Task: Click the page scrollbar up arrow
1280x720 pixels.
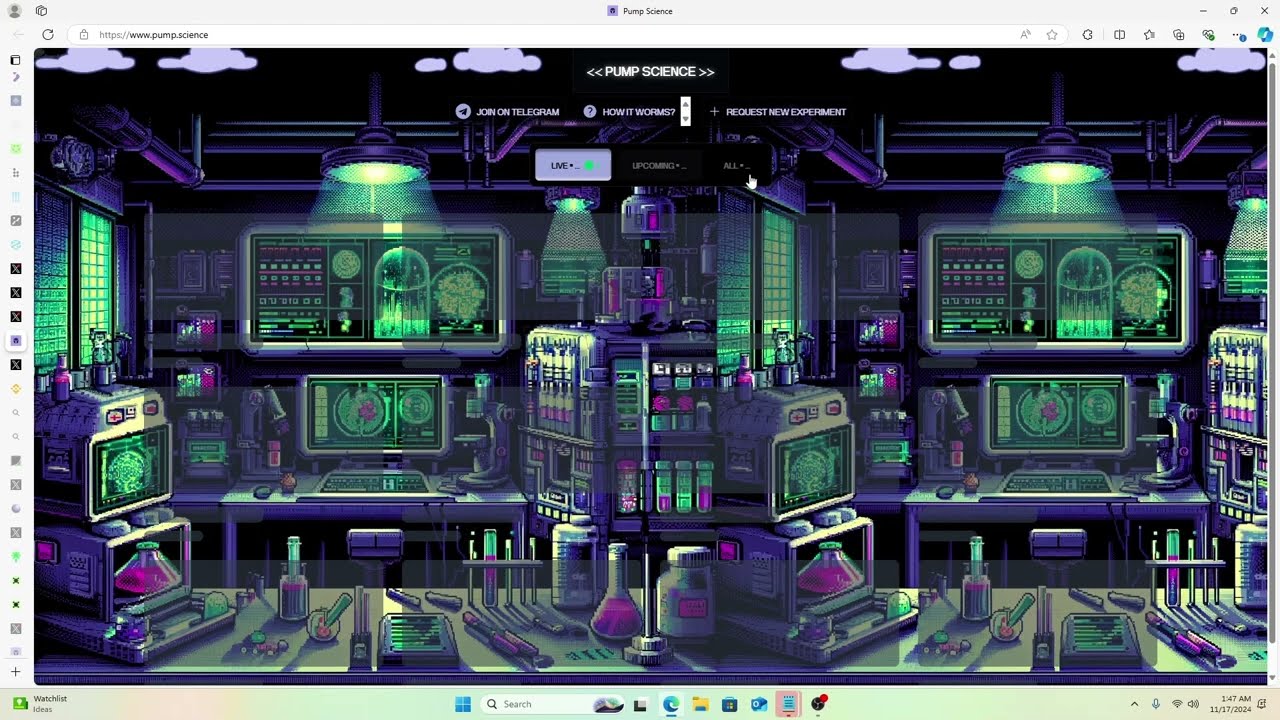Action: pos(1273,53)
